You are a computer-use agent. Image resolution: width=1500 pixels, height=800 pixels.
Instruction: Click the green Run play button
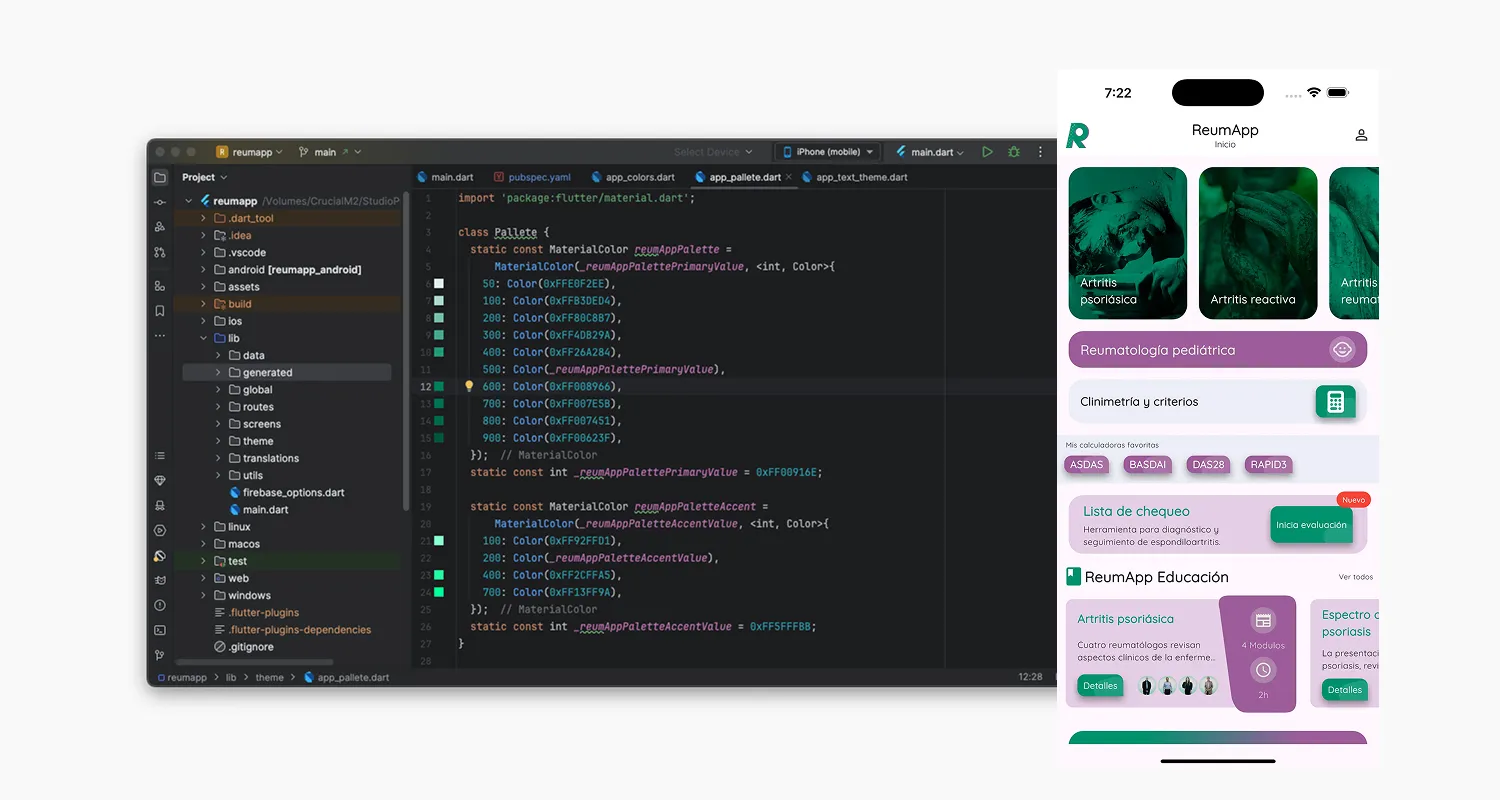tap(987, 152)
